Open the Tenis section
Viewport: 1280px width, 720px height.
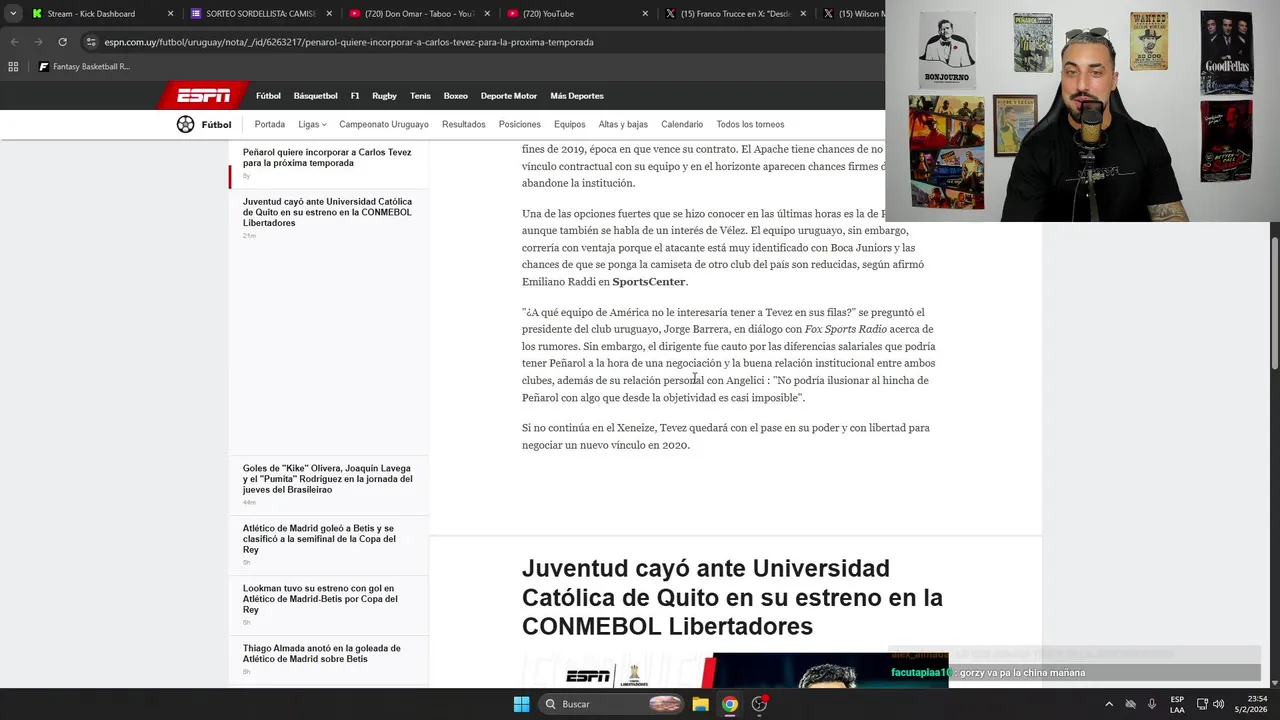420,96
